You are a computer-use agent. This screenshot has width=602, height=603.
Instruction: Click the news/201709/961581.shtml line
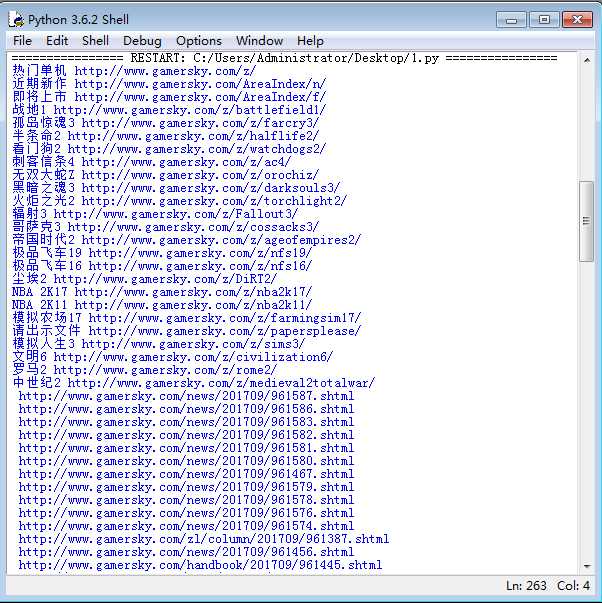pyautogui.click(x=186, y=448)
